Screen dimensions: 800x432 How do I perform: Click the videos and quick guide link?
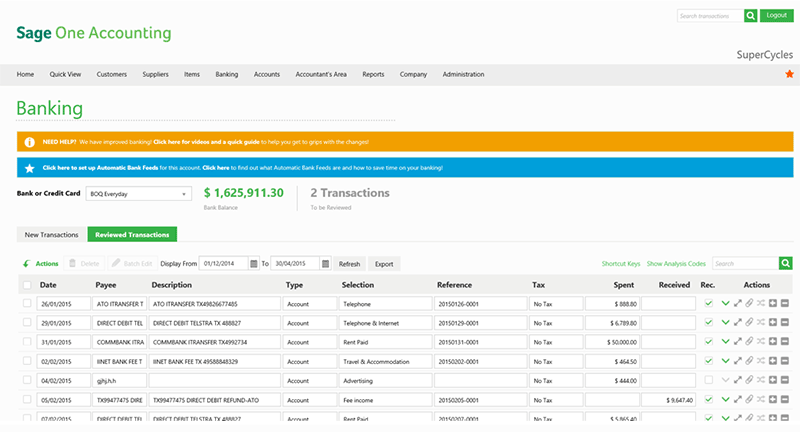tap(206, 142)
